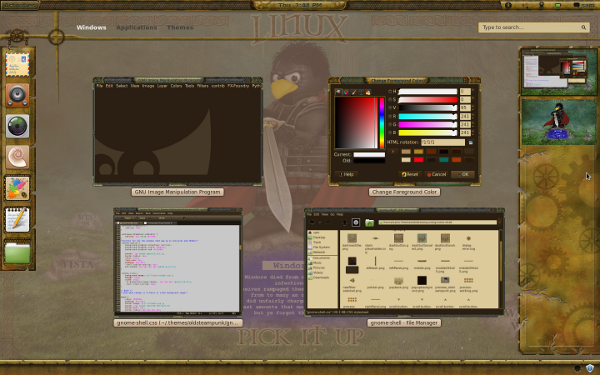
Task: Open the accessibility icon in the top panel
Action: [x=508, y=5]
